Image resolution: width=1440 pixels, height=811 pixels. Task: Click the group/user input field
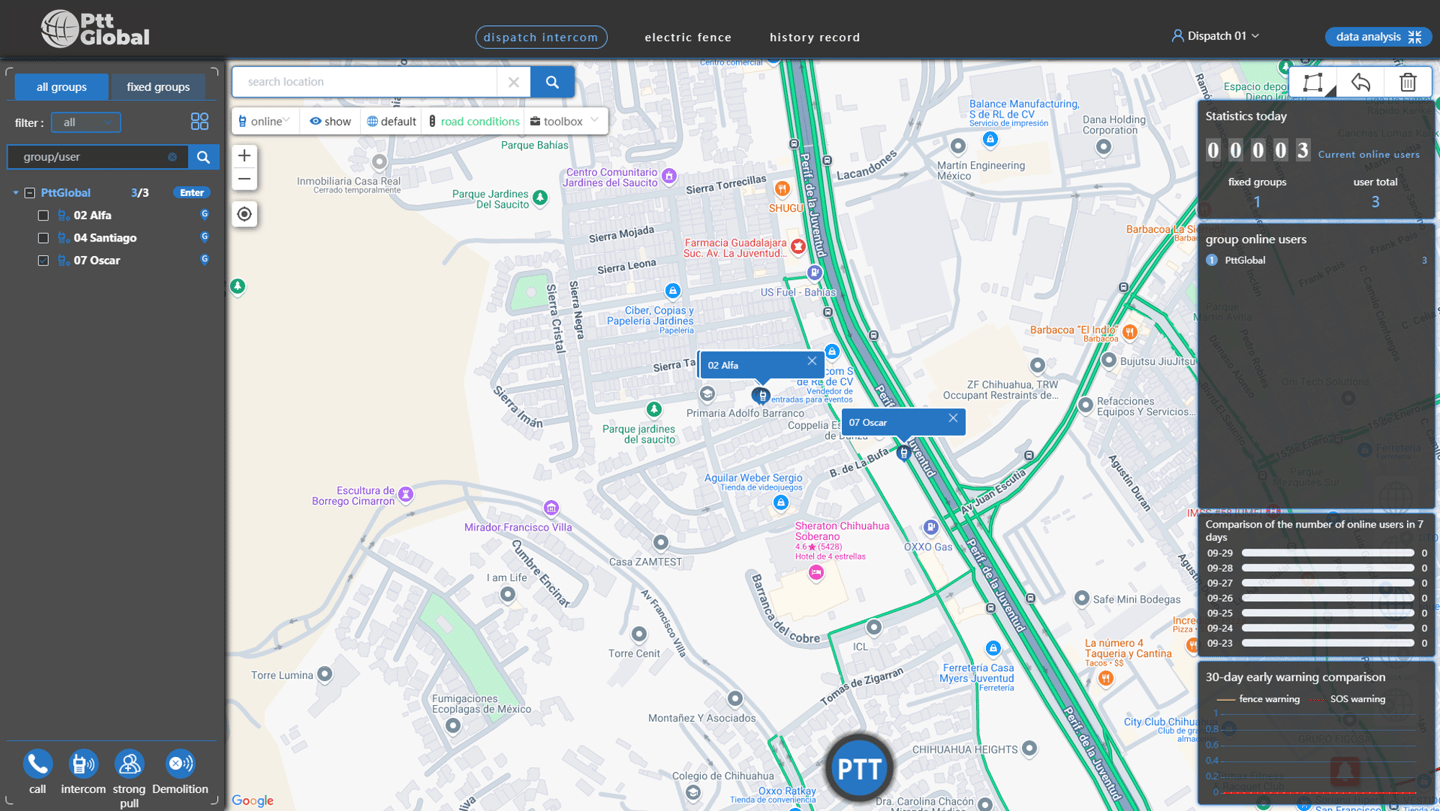tap(98, 157)
